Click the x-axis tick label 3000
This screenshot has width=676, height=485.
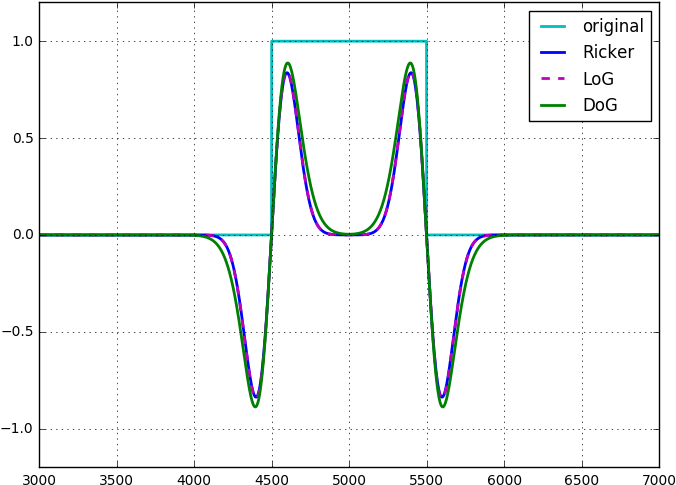[39, 479]
